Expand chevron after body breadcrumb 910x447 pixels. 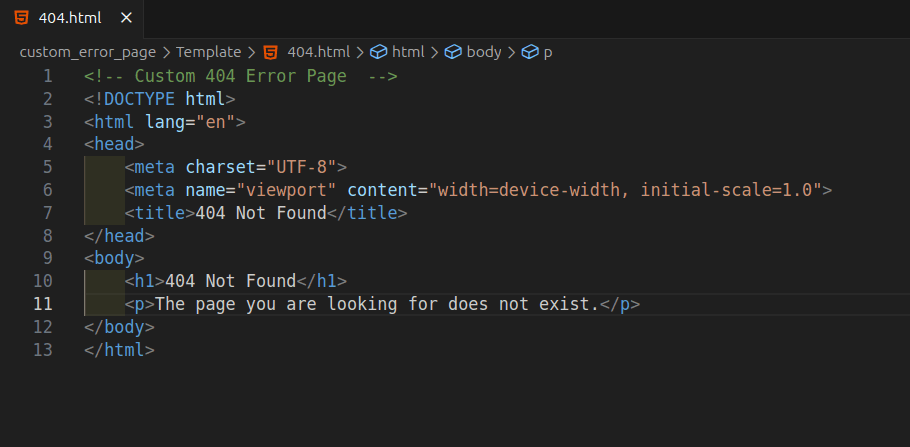click(511, 53)
